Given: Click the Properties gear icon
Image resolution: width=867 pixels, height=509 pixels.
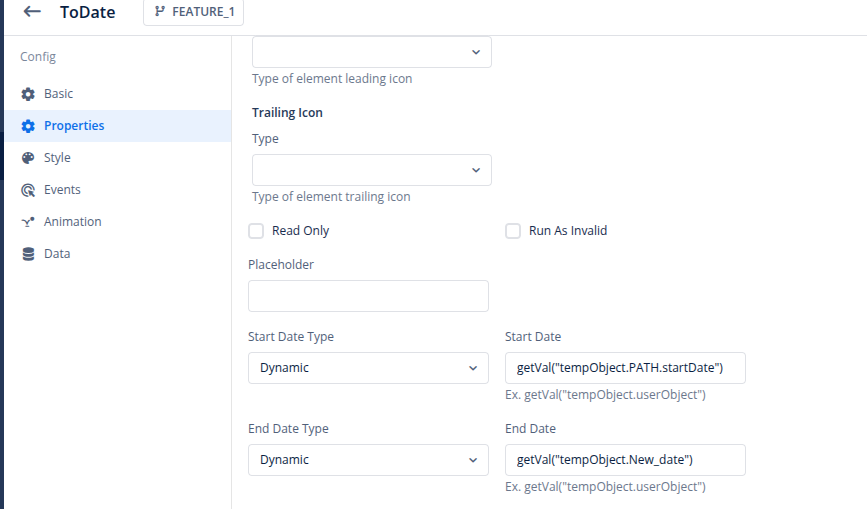Looking at the screenshot, I should click(x=28, y=126).
